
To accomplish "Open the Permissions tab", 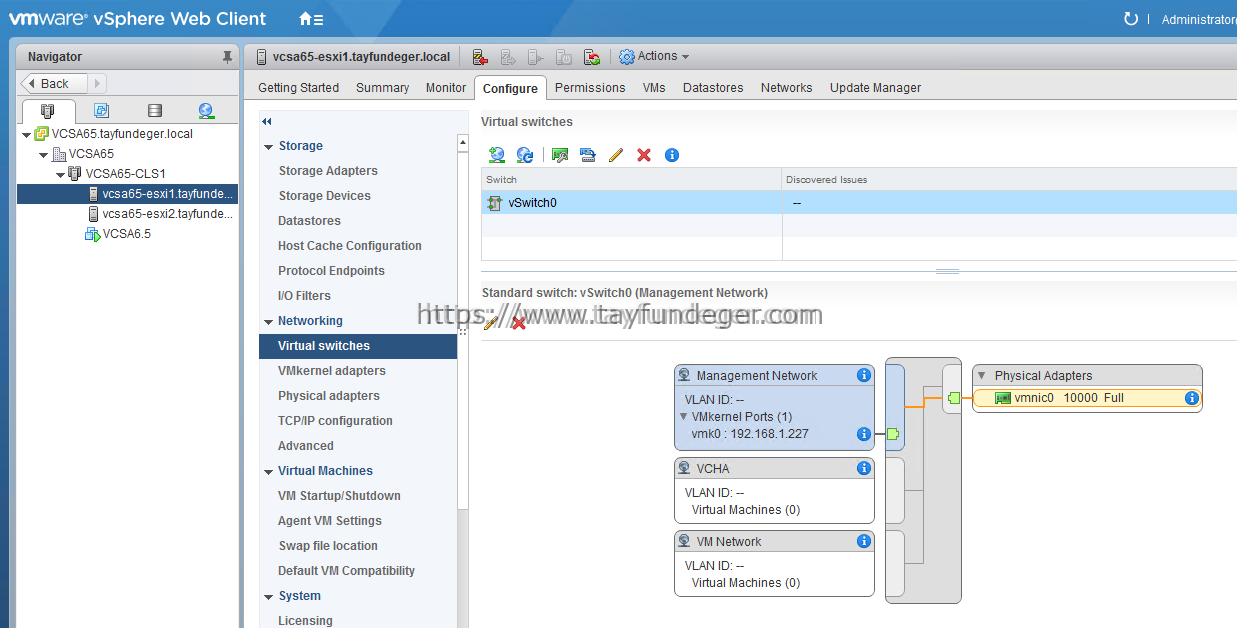I will [590, 88].
